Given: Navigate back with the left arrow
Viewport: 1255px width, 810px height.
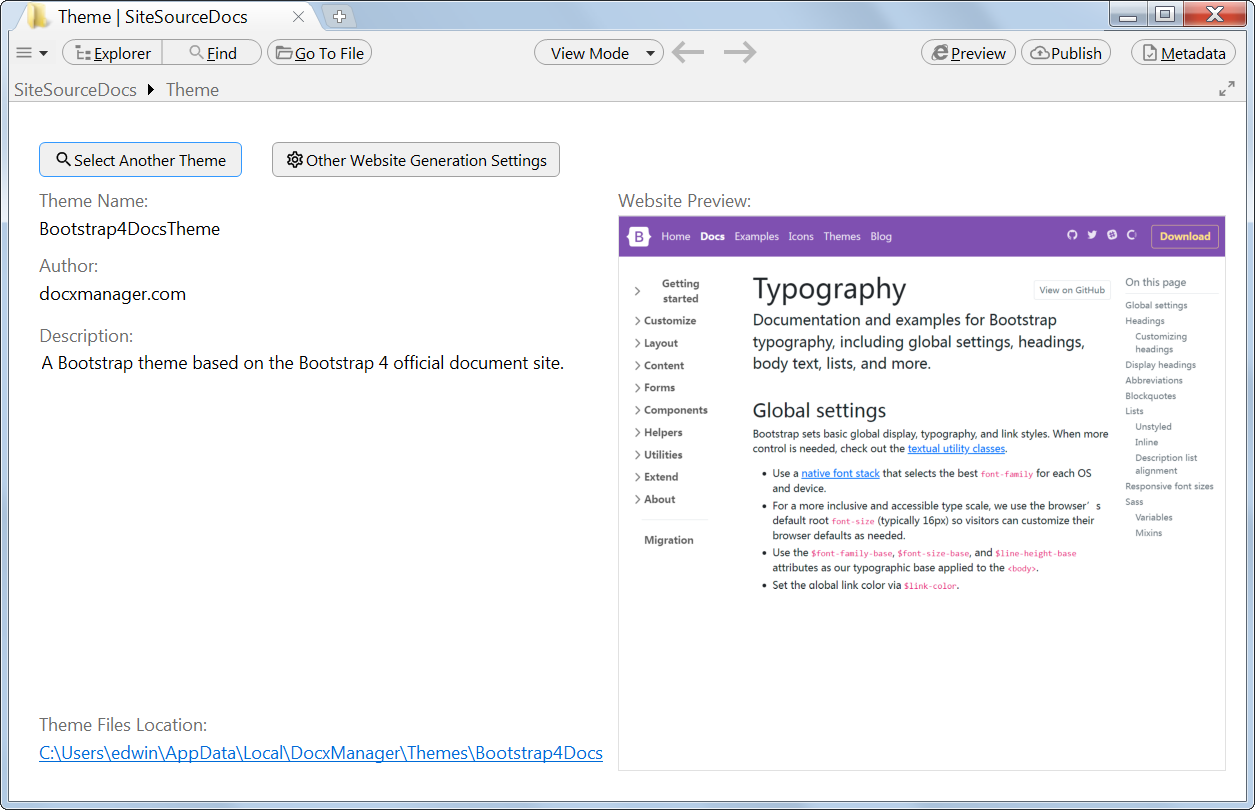Looking at the screenshot, I should (x=688, y=53).
